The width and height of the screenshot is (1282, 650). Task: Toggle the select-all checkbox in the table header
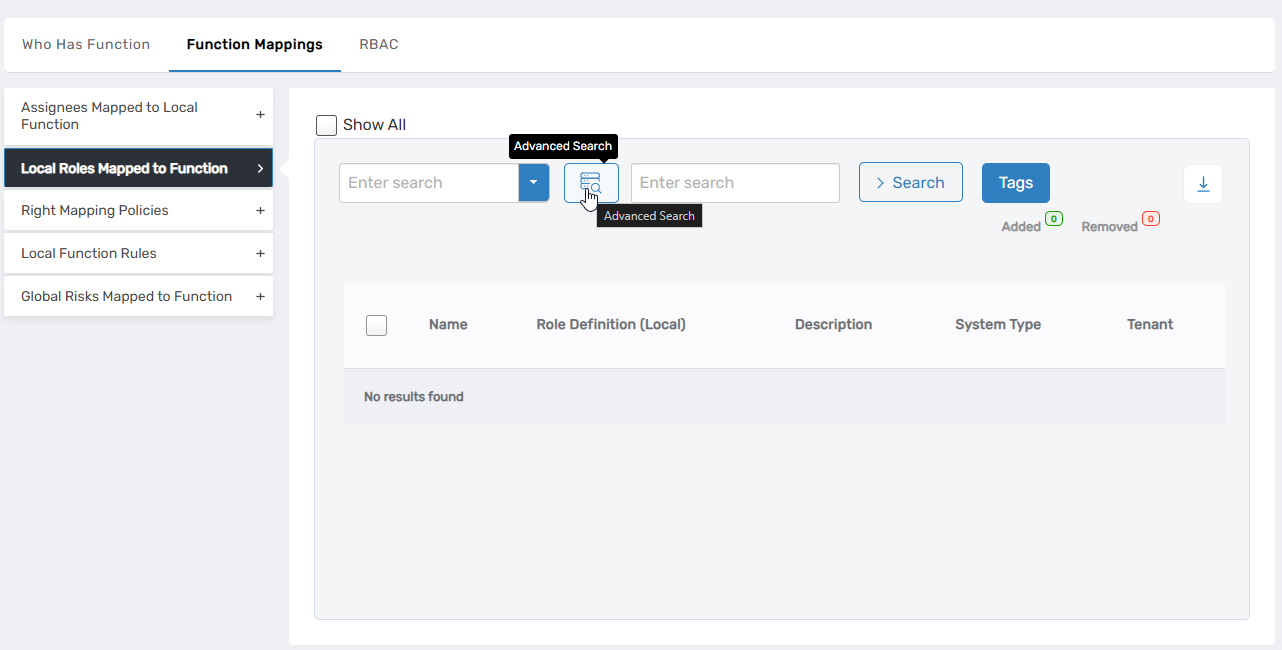376,325
